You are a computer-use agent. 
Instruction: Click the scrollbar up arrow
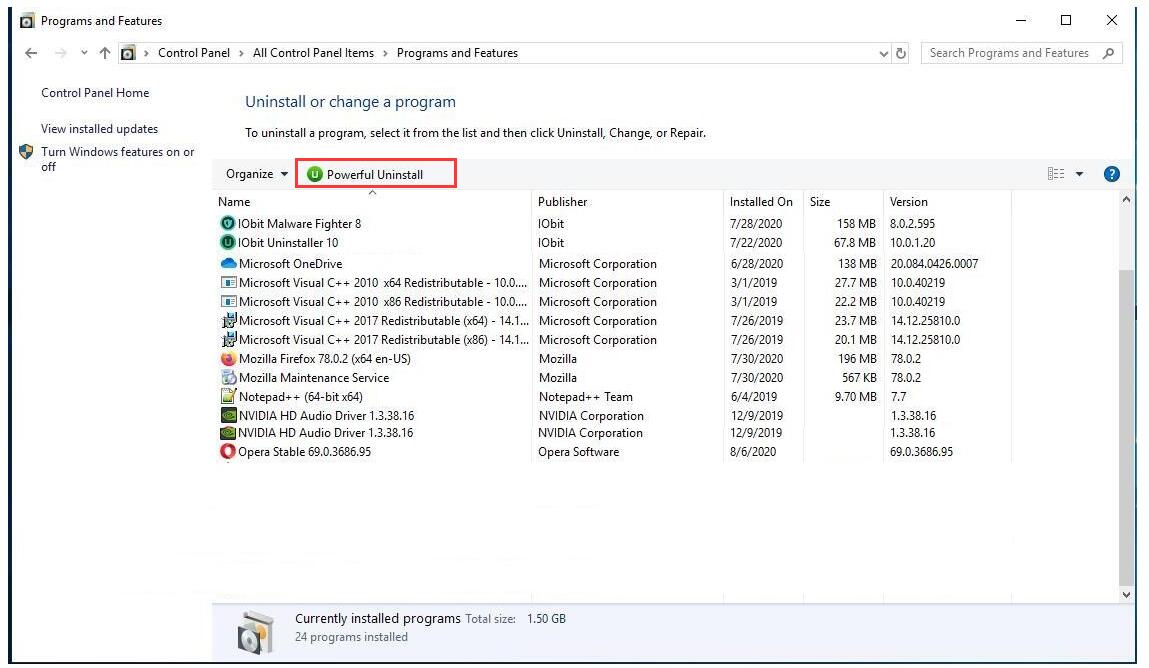[1126, 200]
